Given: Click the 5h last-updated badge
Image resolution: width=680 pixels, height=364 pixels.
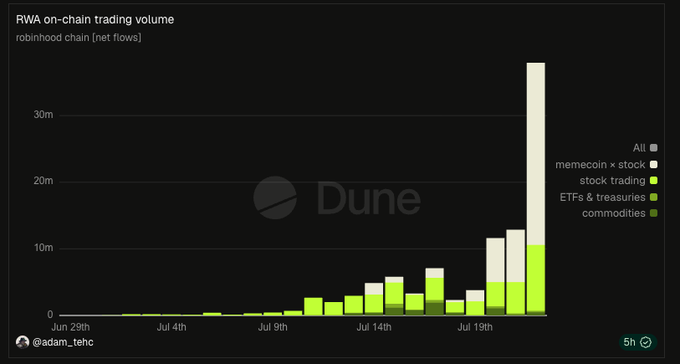Looking at the screenshot, I should coord(638,342).
